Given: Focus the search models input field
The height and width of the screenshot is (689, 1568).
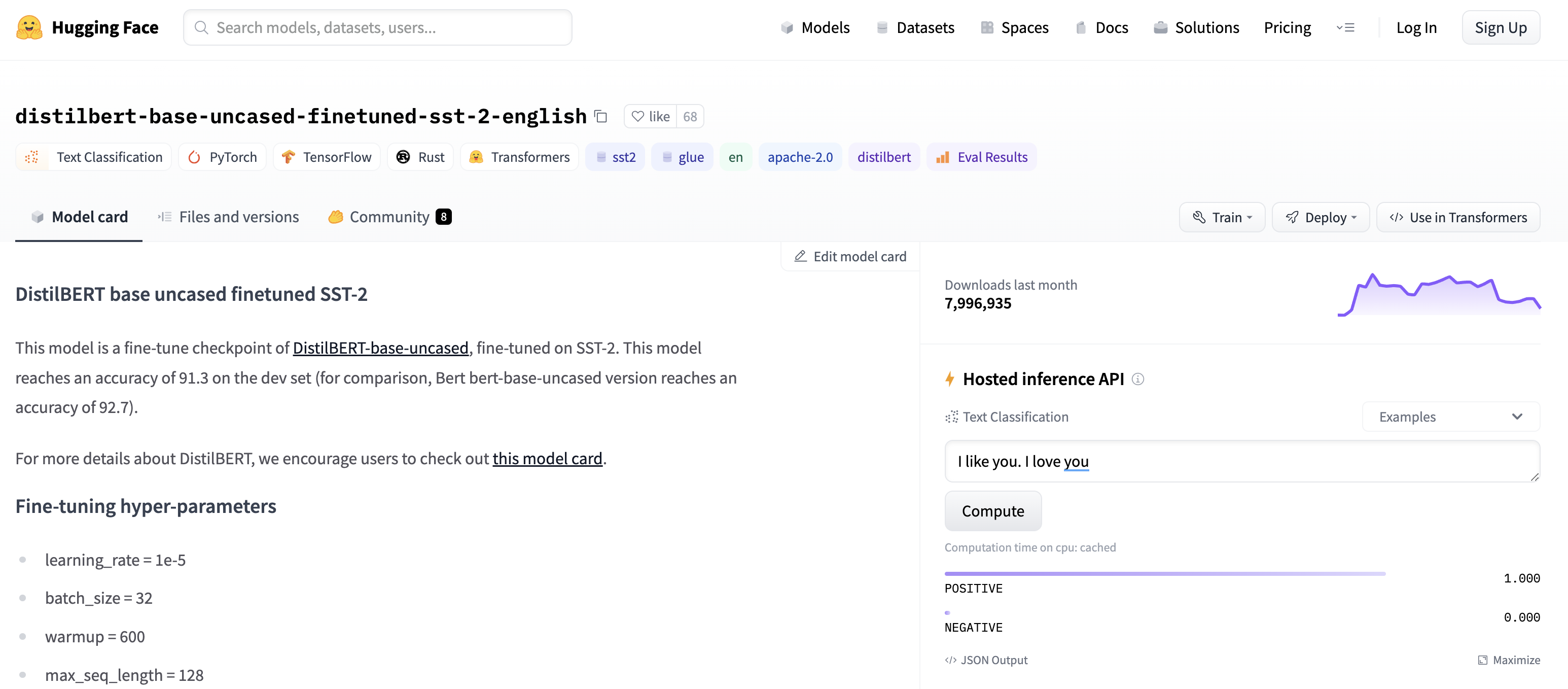Looking at the screenshot, I should [x=377, y=27].
